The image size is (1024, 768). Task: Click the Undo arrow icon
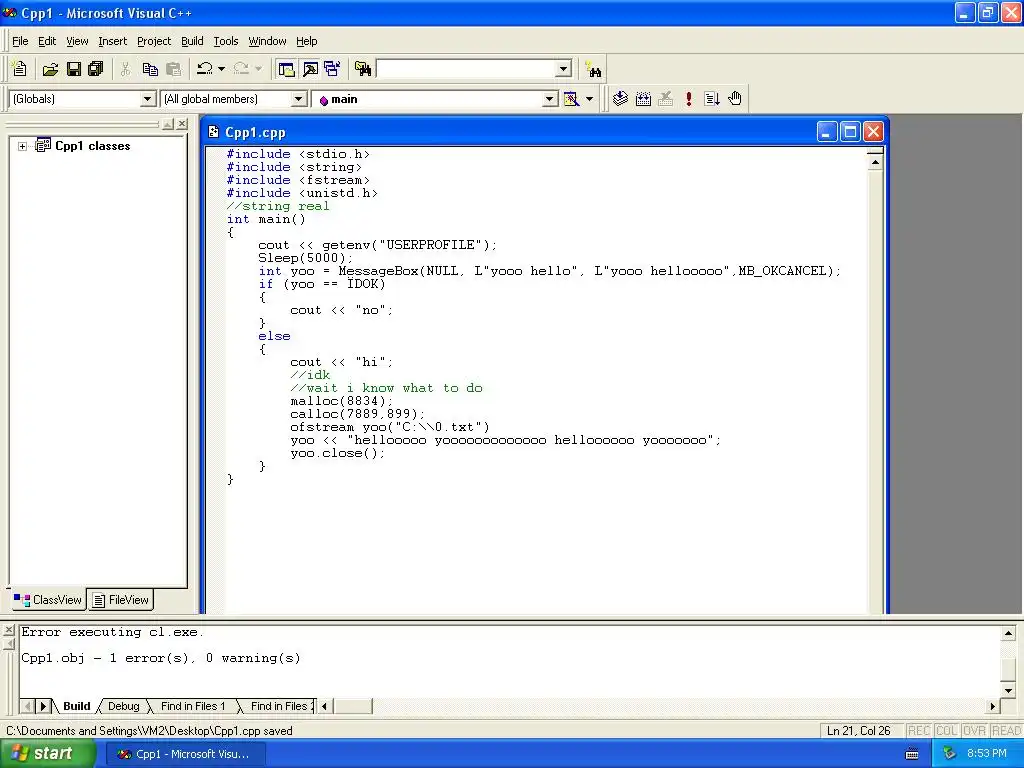tap(204, 69)
